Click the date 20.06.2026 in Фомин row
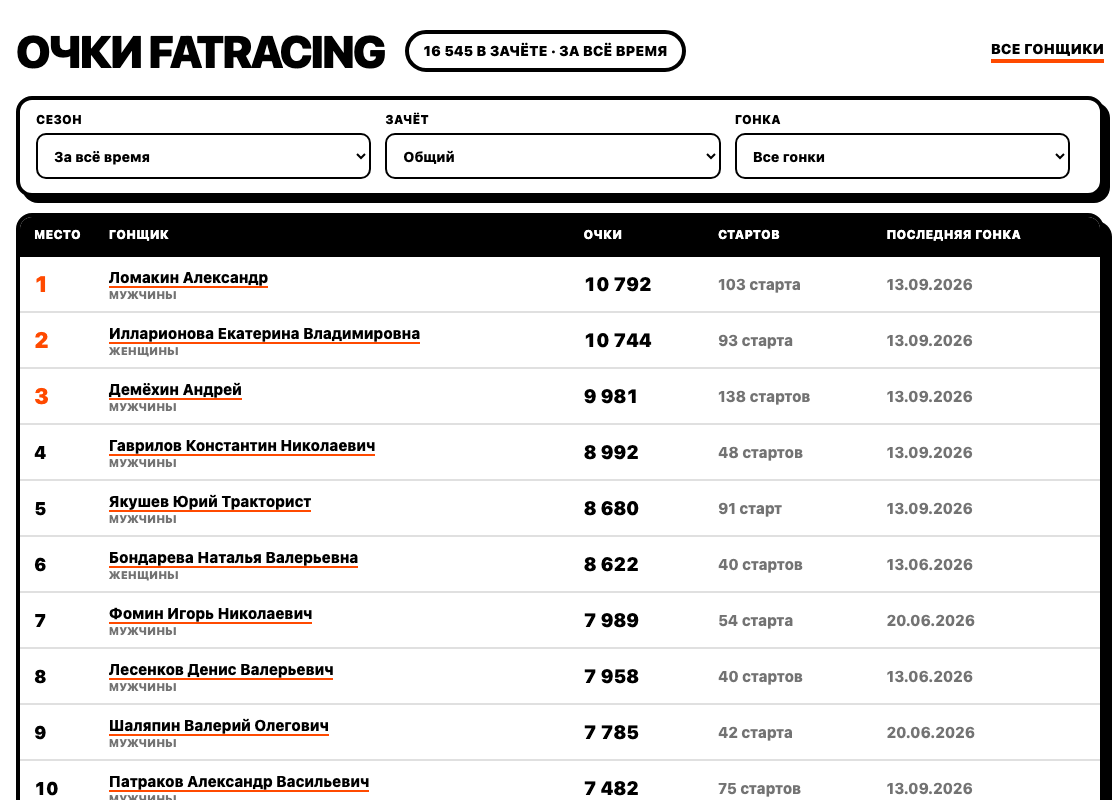Screen dimensions: 1120x800 coord(931,620)
